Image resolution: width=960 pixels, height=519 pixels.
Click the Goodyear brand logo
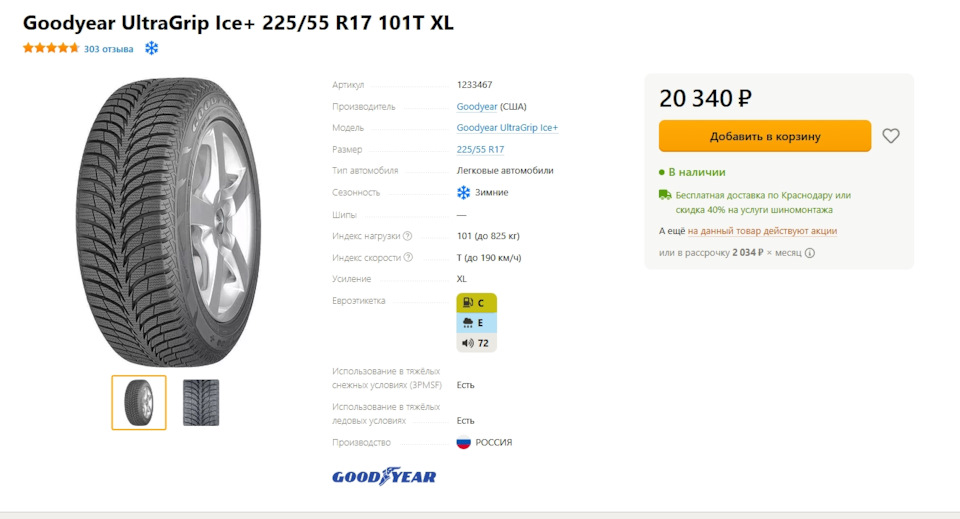pyautogui.click(x=384, y=477)
